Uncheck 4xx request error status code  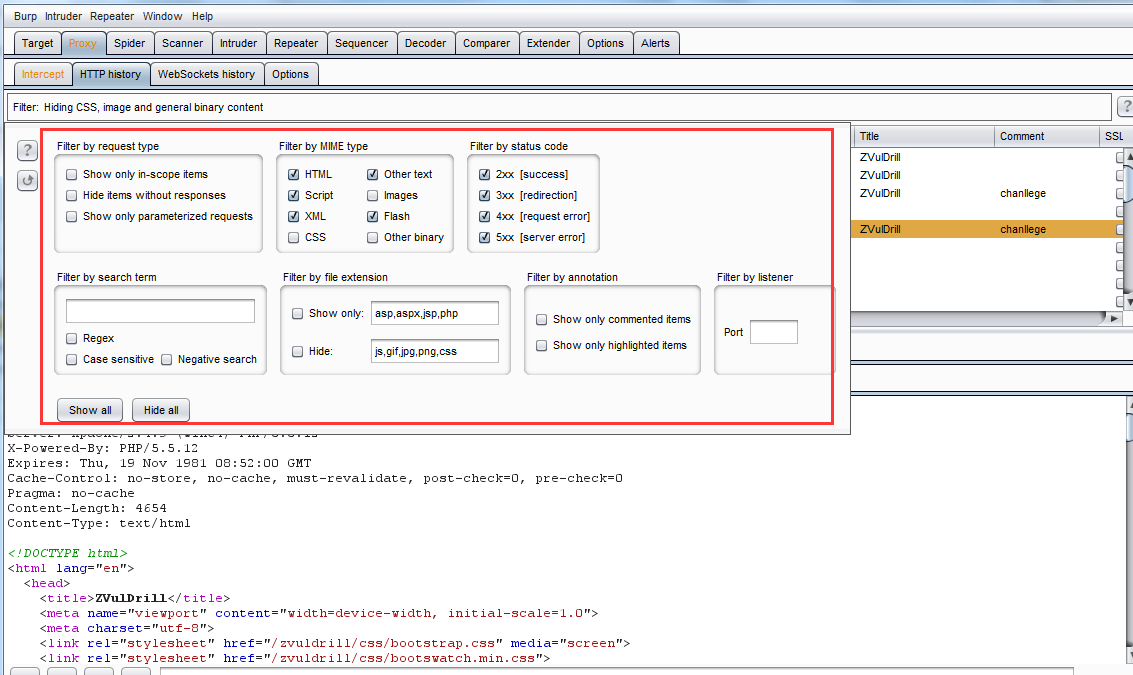point(484,216)
